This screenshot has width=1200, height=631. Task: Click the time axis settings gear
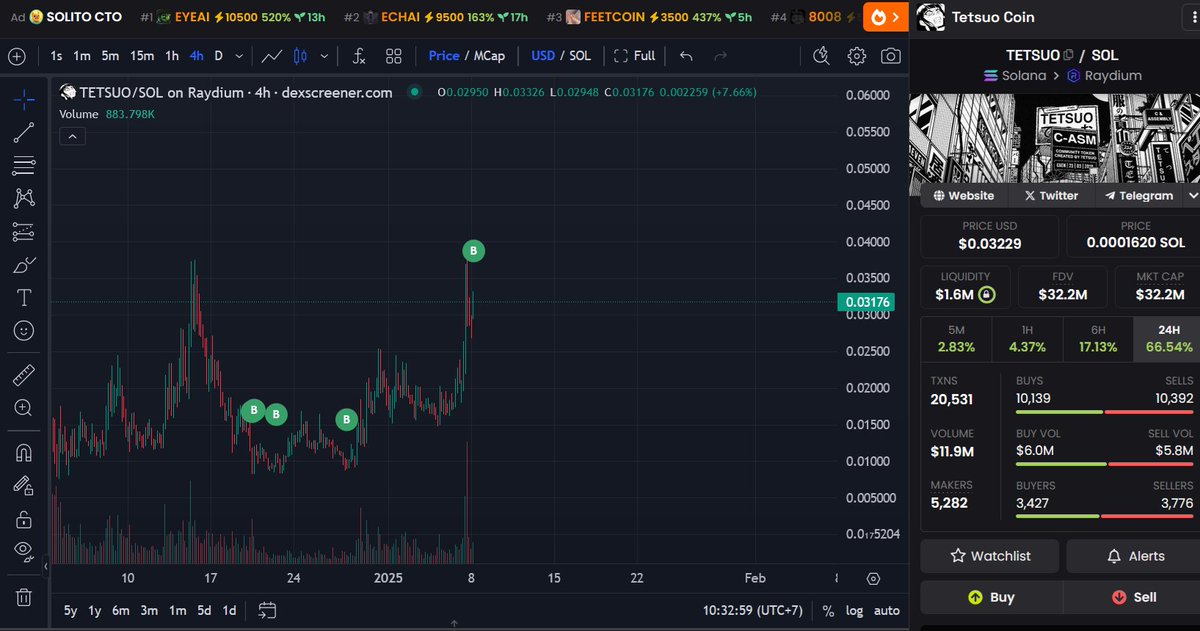pos(873,578)
